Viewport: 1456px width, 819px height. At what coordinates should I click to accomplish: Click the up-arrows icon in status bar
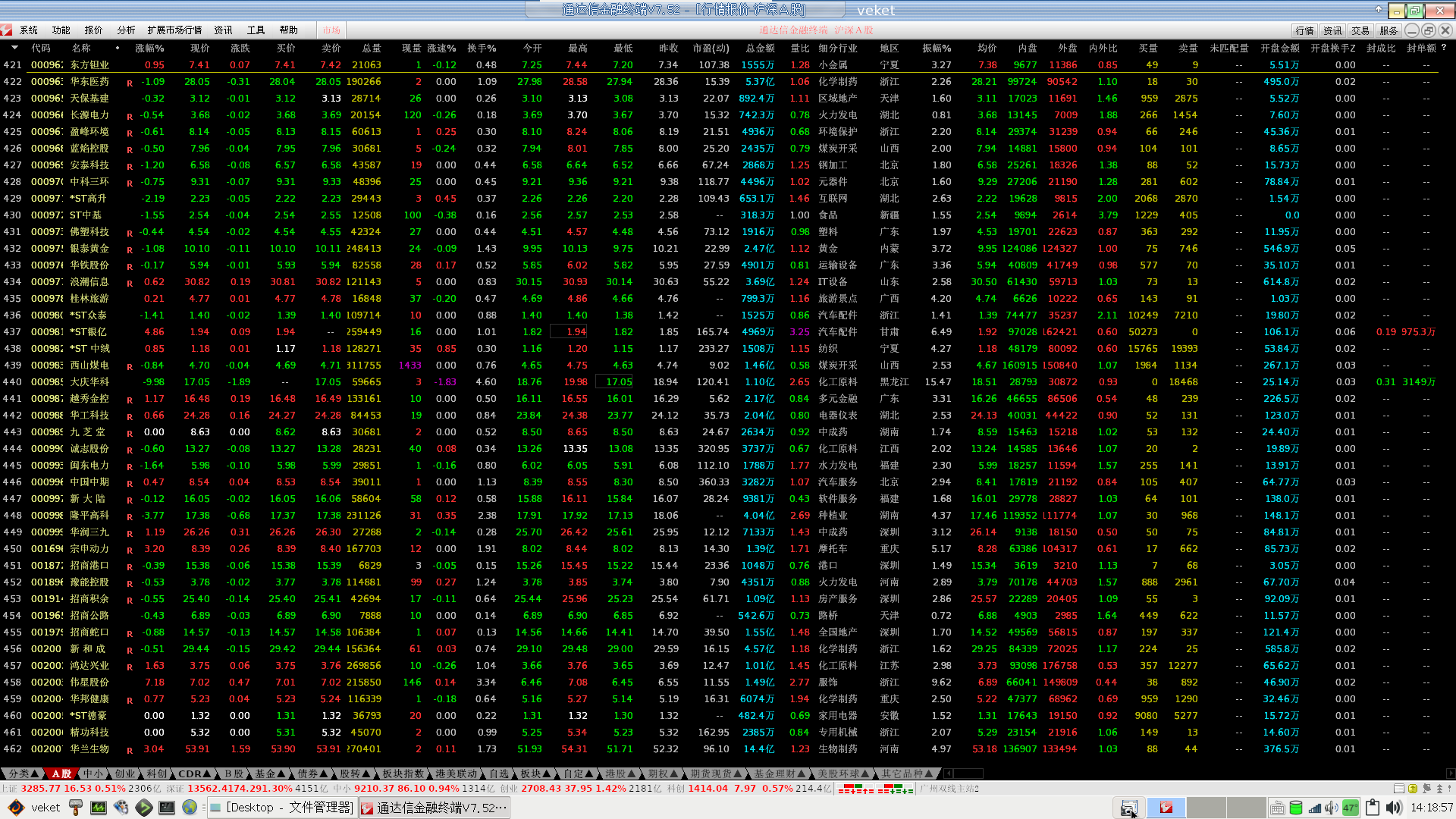tap(1439, 789)
